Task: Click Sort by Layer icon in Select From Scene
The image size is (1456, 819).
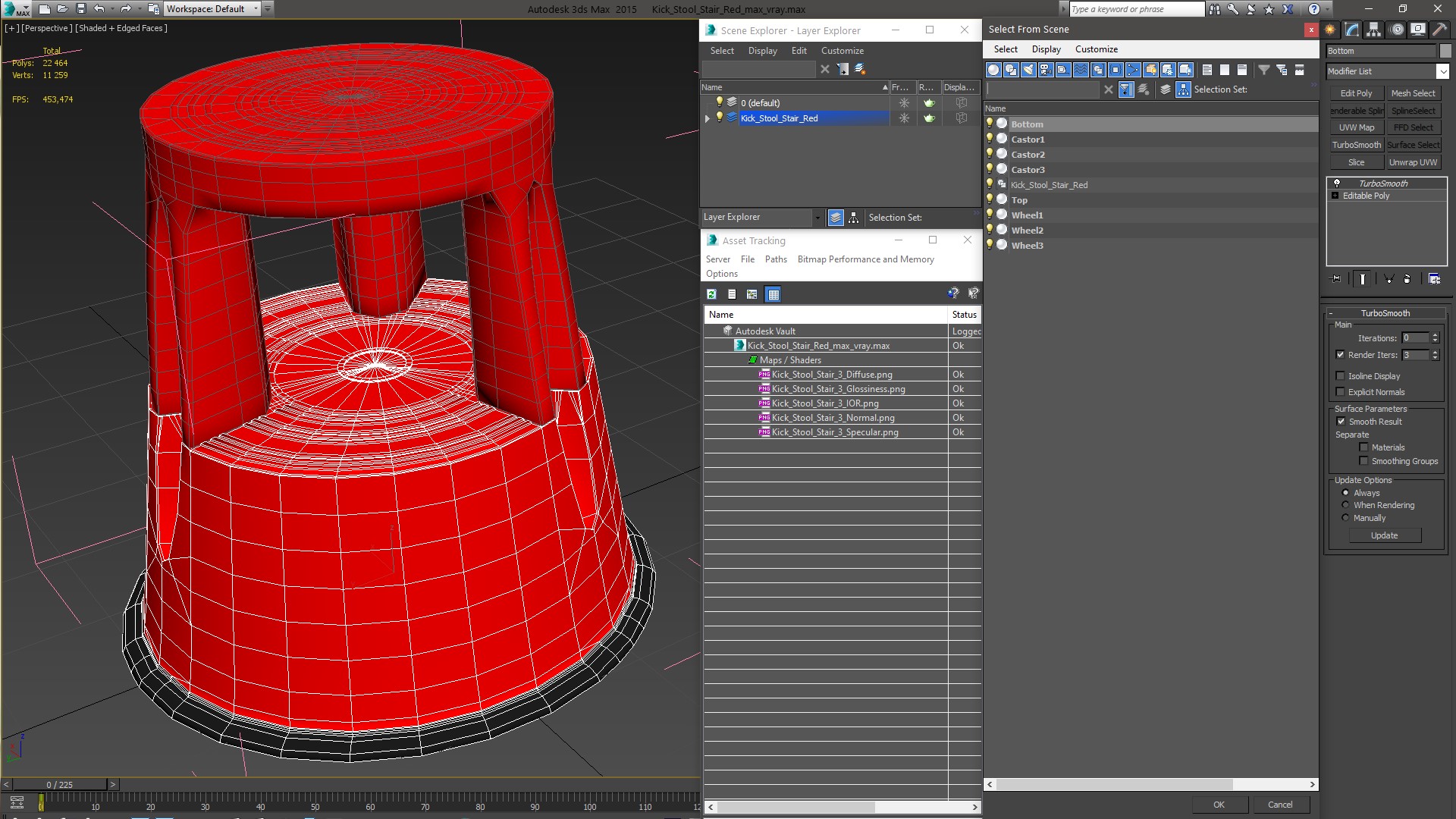Action: (x=1166, y=89)
